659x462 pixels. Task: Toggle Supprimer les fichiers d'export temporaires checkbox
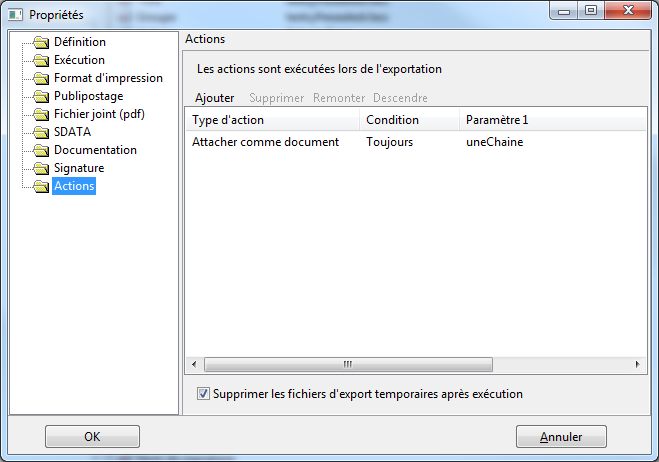(203, 394)
